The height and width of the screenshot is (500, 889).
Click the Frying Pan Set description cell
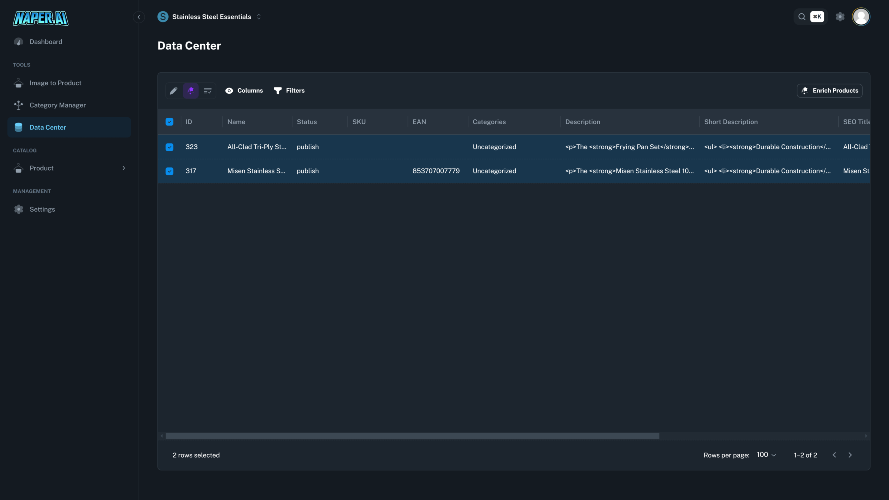pyautogui.click(x=629, y=147)
